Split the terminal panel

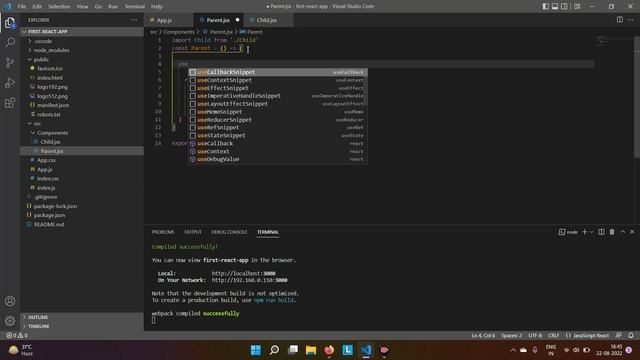[601, 232]
